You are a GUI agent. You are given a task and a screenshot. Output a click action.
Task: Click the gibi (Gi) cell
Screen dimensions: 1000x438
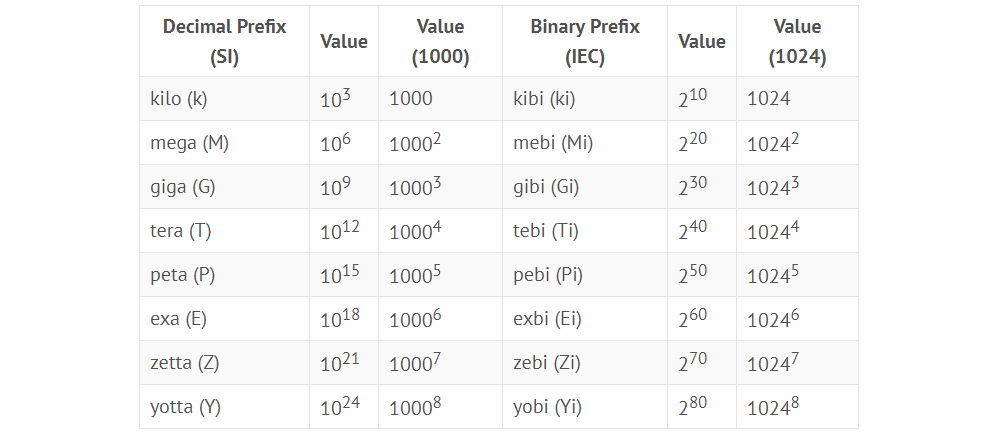pyautogui.click(x=585, y=187)
